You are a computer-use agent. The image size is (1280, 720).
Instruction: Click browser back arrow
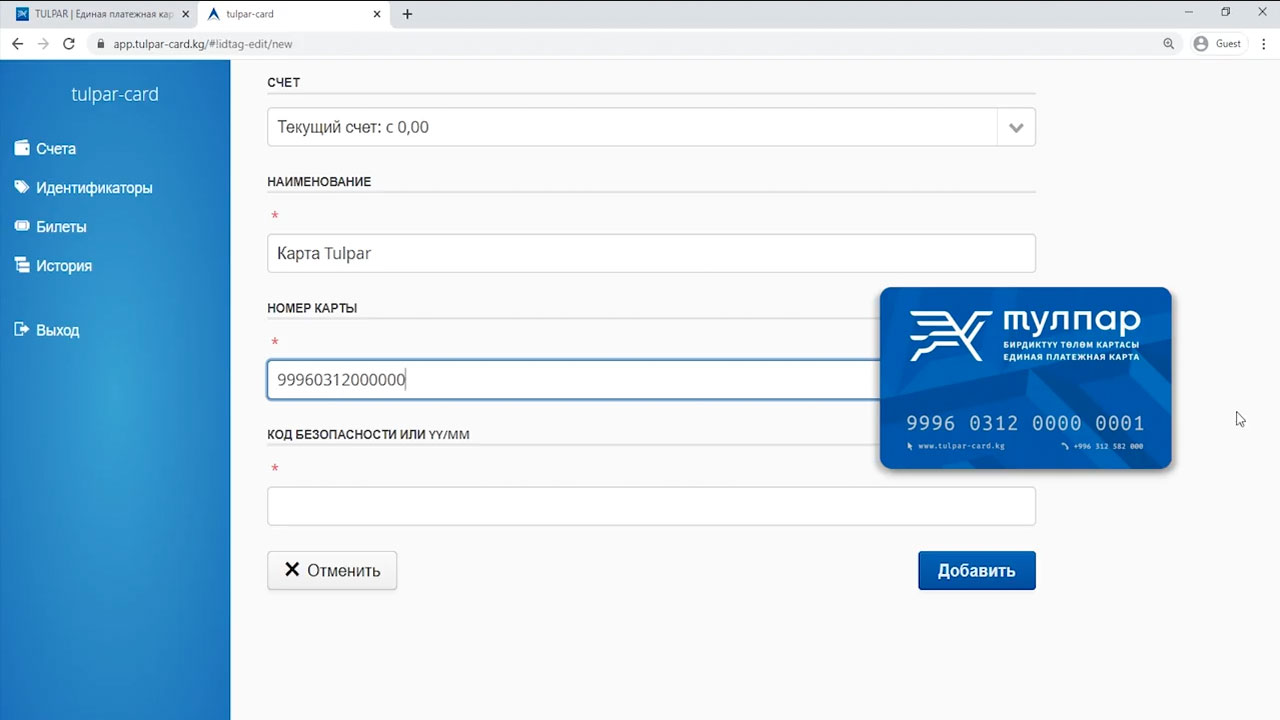[17, 44]
